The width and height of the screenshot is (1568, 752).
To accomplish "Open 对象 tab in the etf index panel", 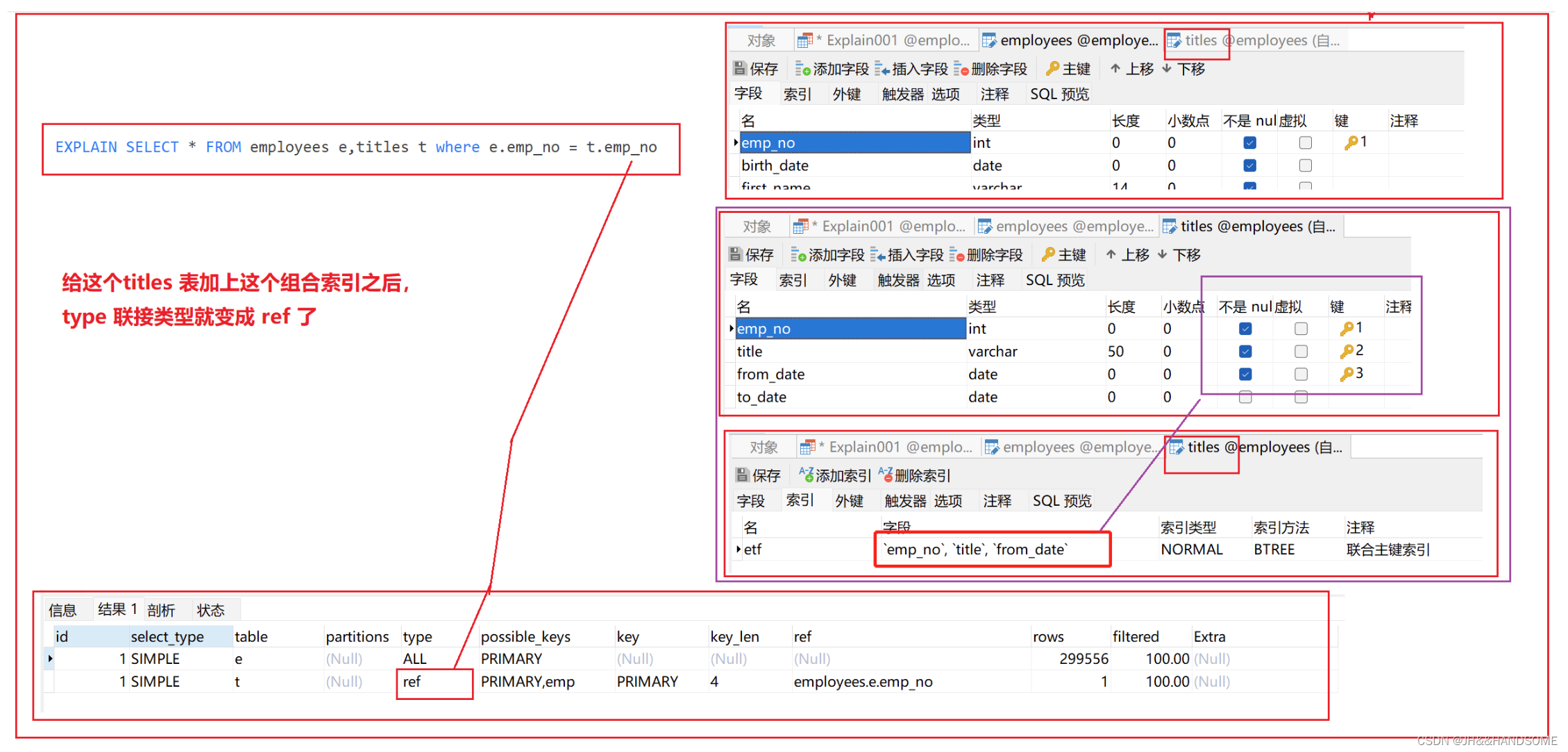I will (x=763, y=447).
